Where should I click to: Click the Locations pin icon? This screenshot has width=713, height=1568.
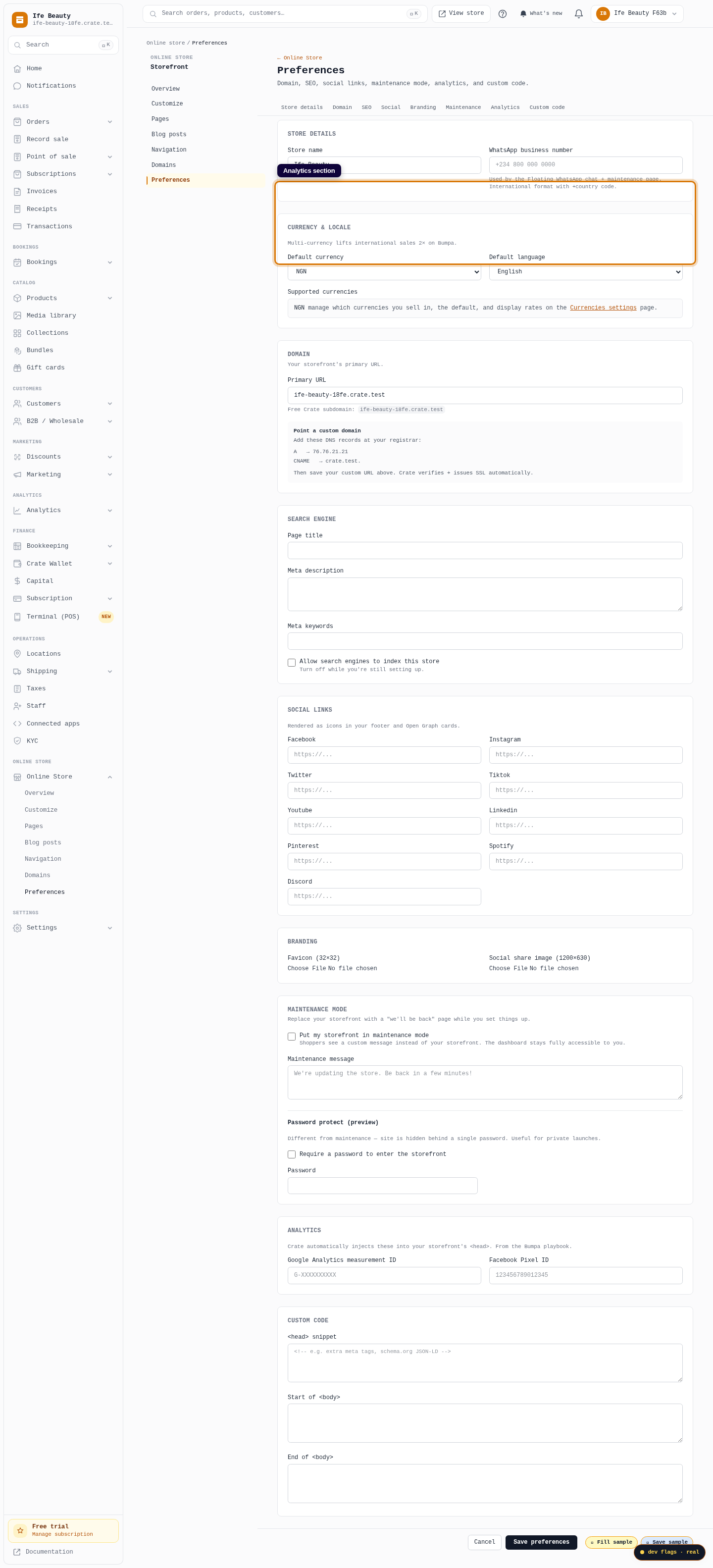tap(17, 654)
